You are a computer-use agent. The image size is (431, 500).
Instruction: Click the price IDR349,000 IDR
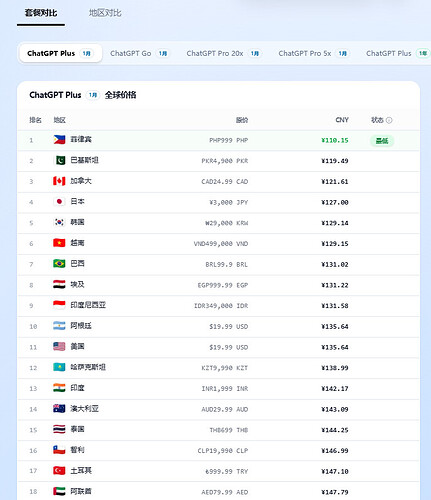[221, 306]
